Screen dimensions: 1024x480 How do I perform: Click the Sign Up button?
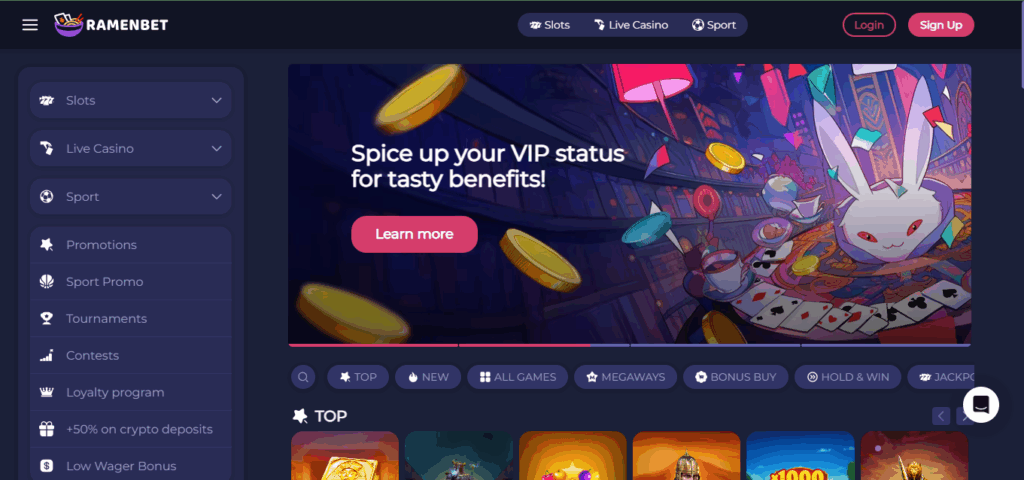click(x=941, y=25)
